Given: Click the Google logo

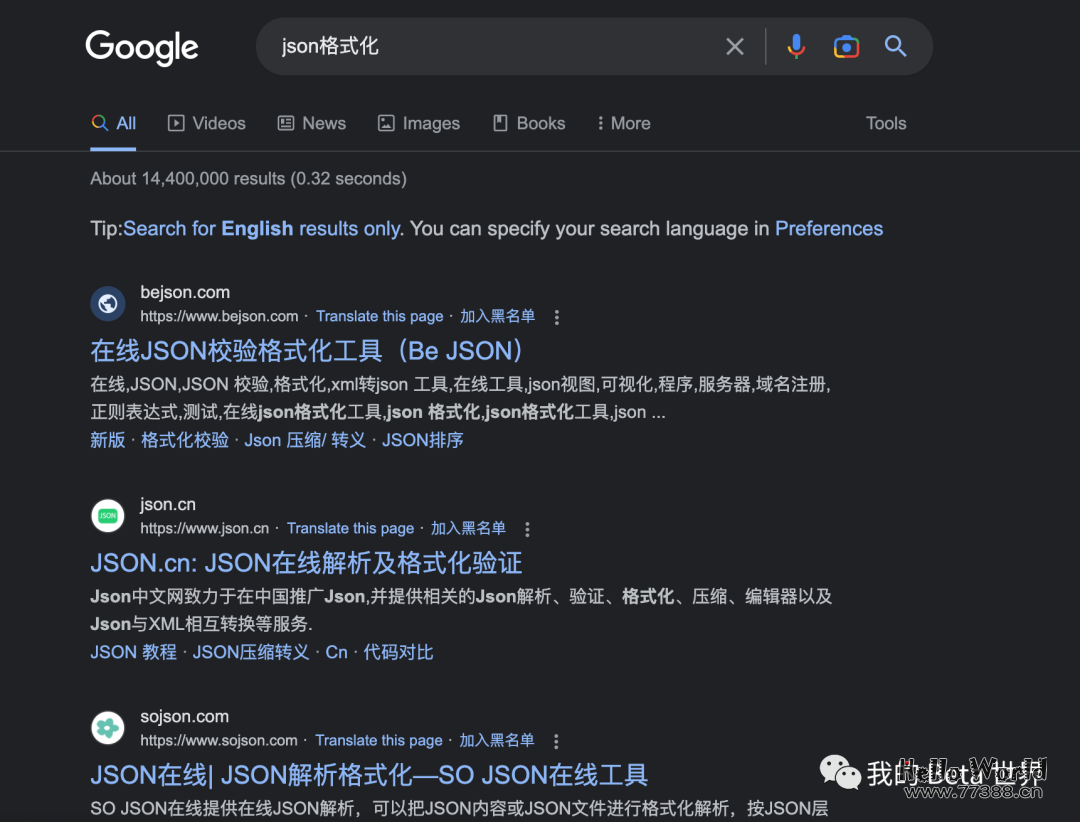Looking at the screenshot, I should tap(142, 47).
